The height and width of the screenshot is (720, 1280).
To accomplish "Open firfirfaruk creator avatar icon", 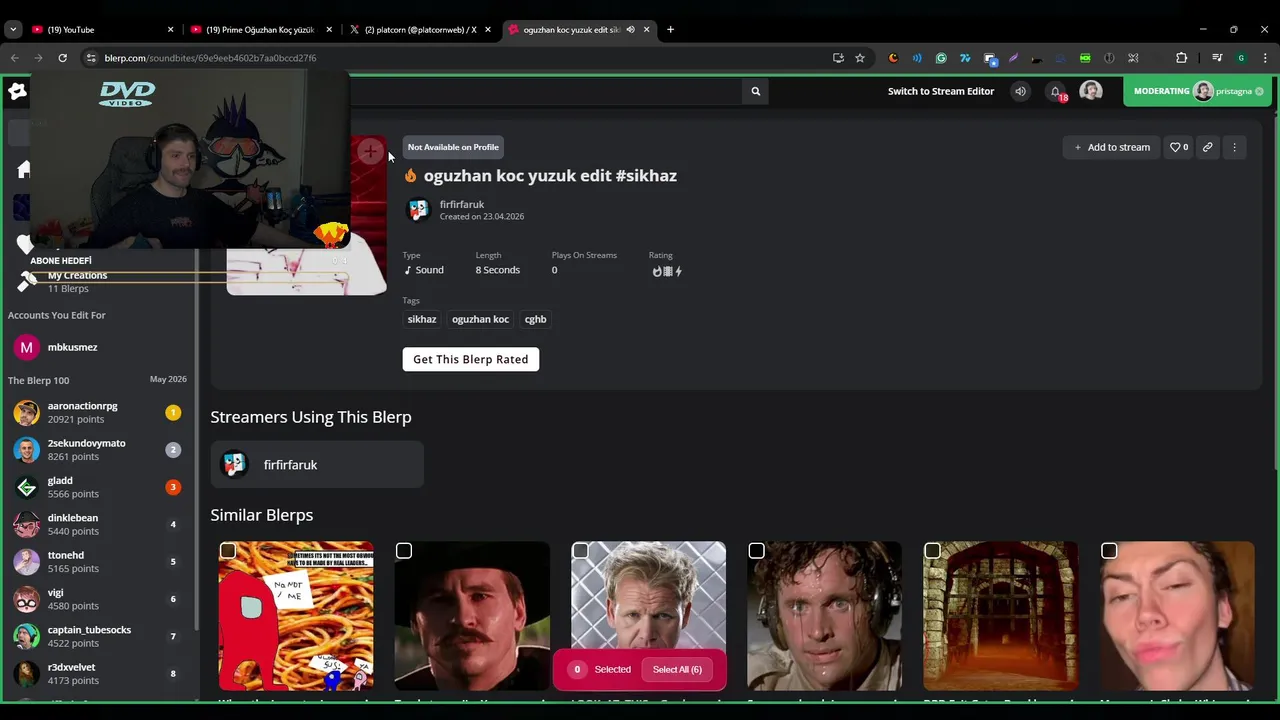I will [418, 209].
